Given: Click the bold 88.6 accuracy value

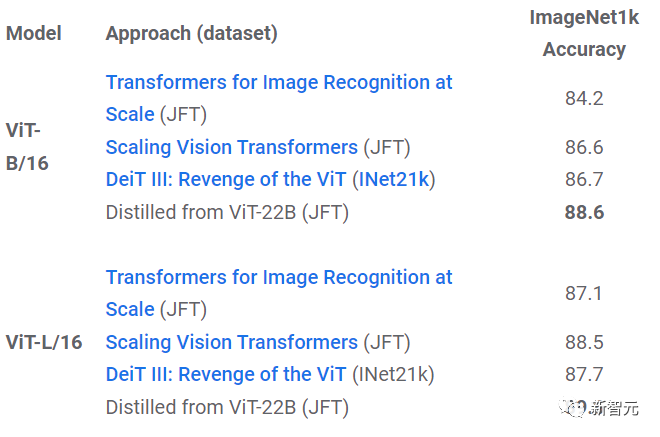Looking at the screenshot, I should (x=584, y=212).
